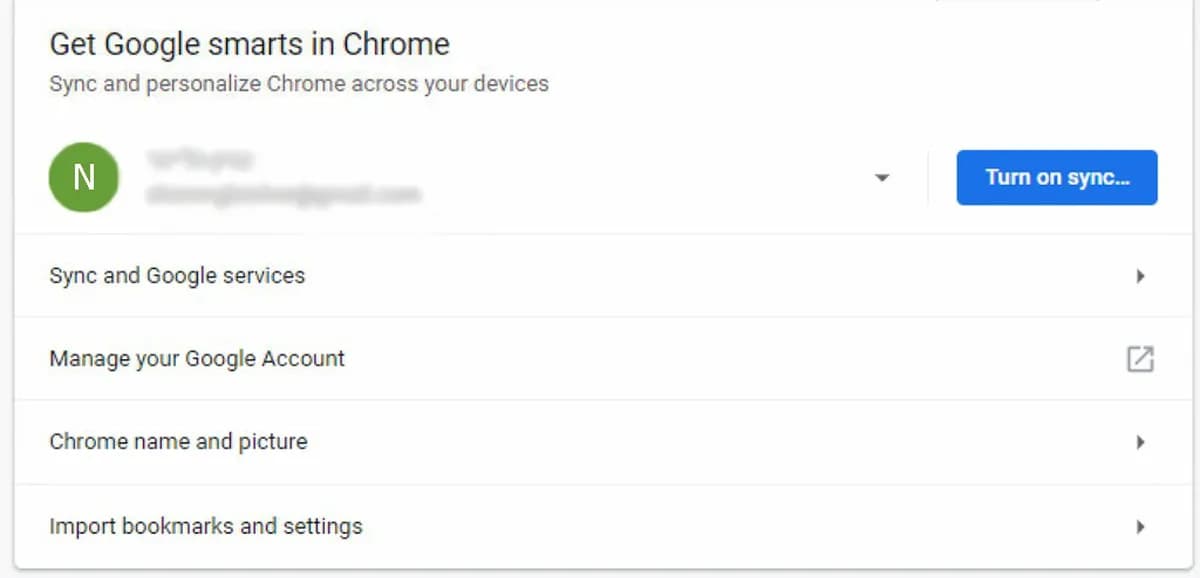Click the Get Google smarts in Chrome heading

click(x=249, y=44)
